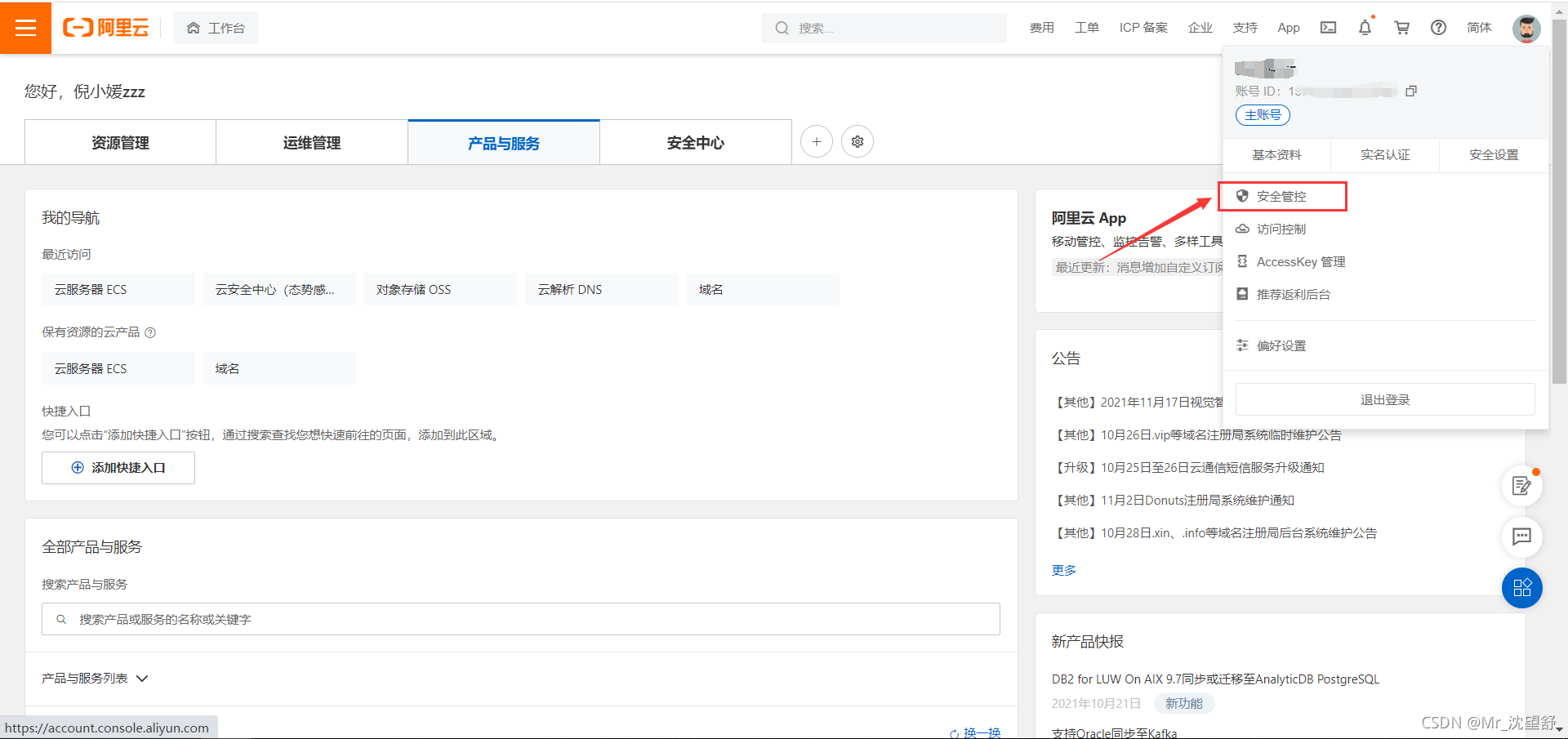This screenshot has height=739, width=1568.
Task: Switch to 产品与服务 tab
Action: point(504,143)
